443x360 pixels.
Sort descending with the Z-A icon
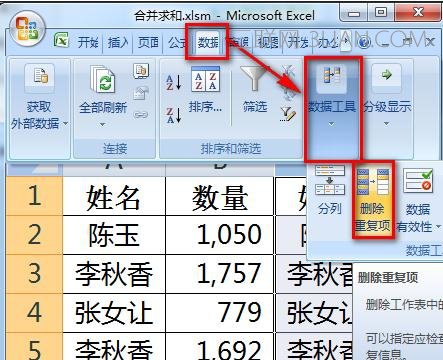click(x=174, y=115)
